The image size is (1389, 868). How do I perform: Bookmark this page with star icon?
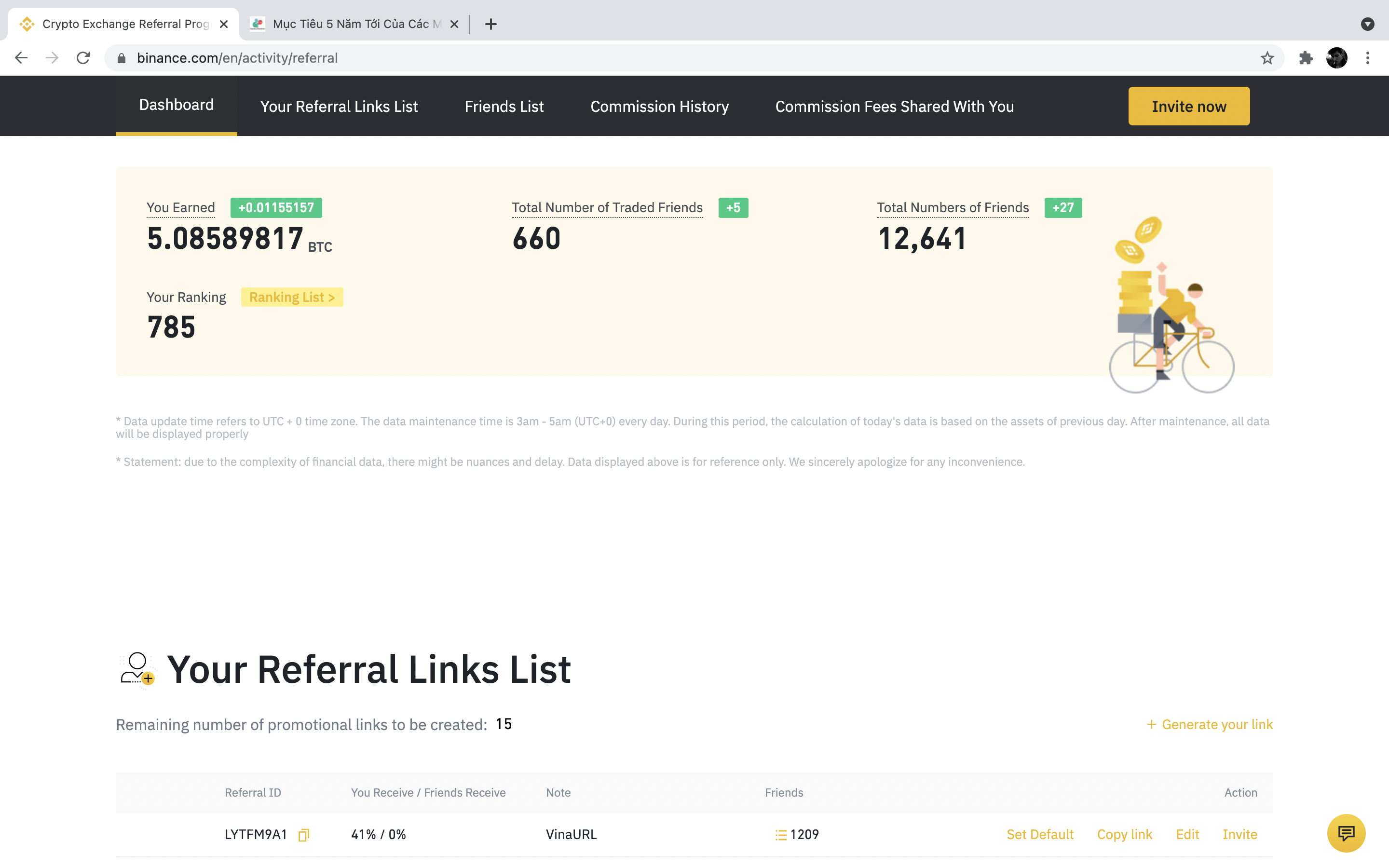[1267, 58]
